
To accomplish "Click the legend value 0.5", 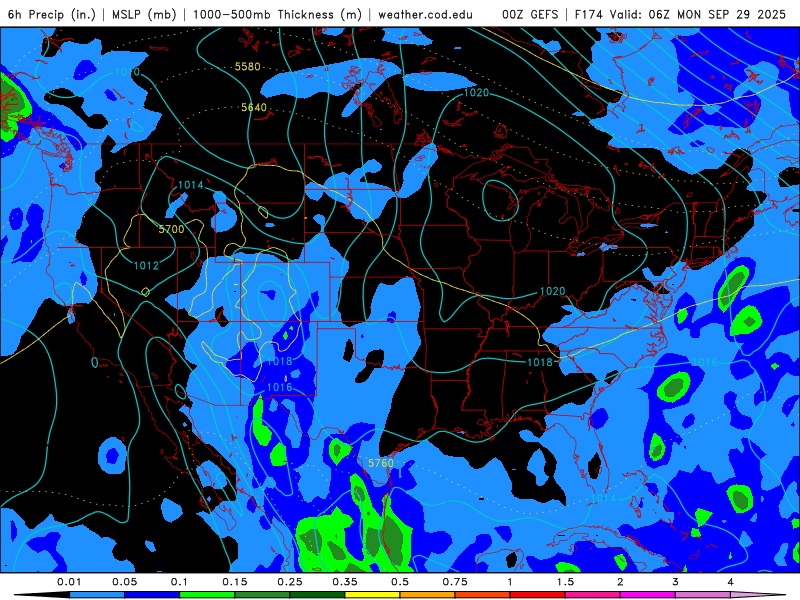I will click(x=400, y=582).
